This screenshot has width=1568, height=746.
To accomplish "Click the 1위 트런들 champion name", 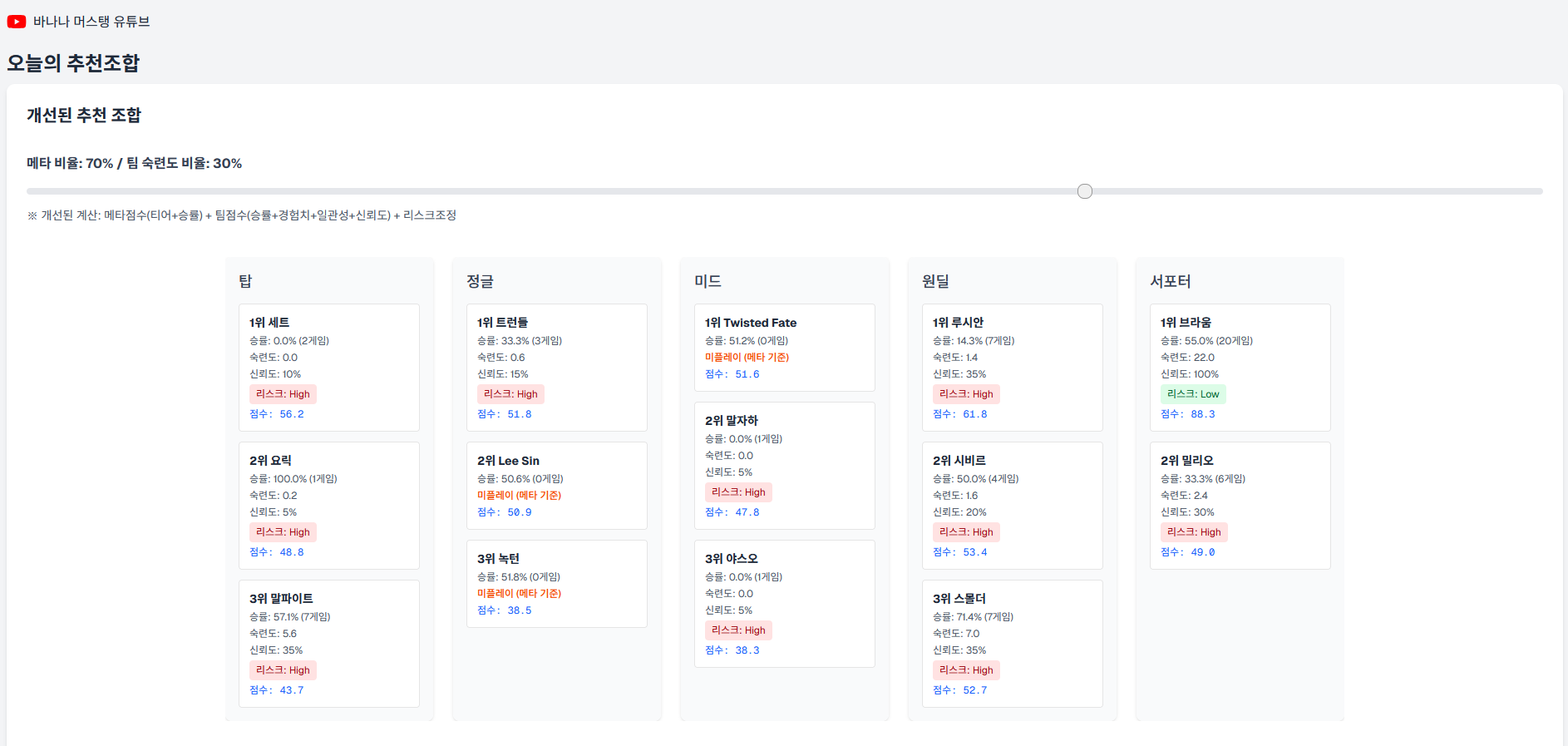I will click(x=502, y=323).
